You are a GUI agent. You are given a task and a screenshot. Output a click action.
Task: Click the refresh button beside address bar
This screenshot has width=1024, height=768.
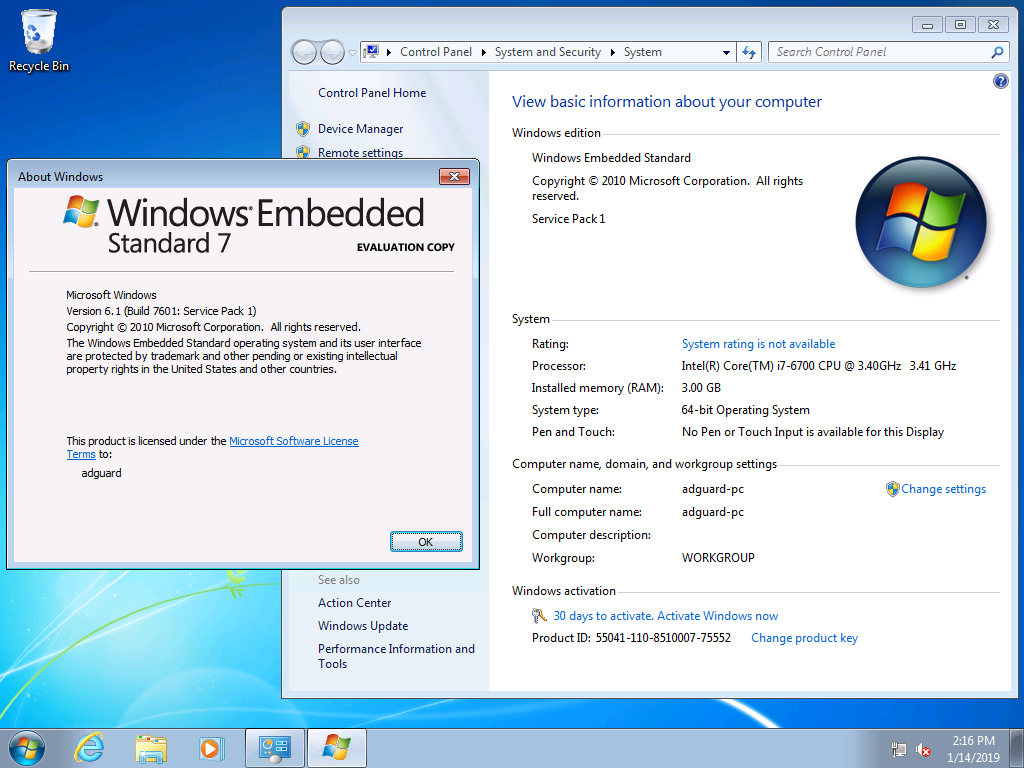[x=749, y=52]
